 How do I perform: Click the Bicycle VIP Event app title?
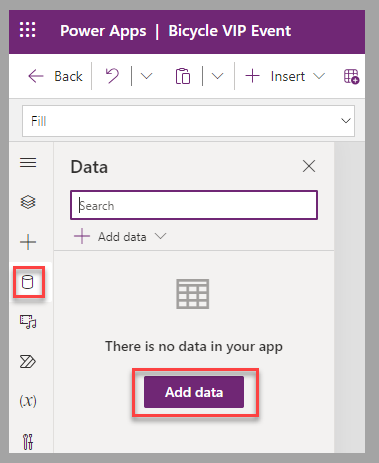pos(230,31)
